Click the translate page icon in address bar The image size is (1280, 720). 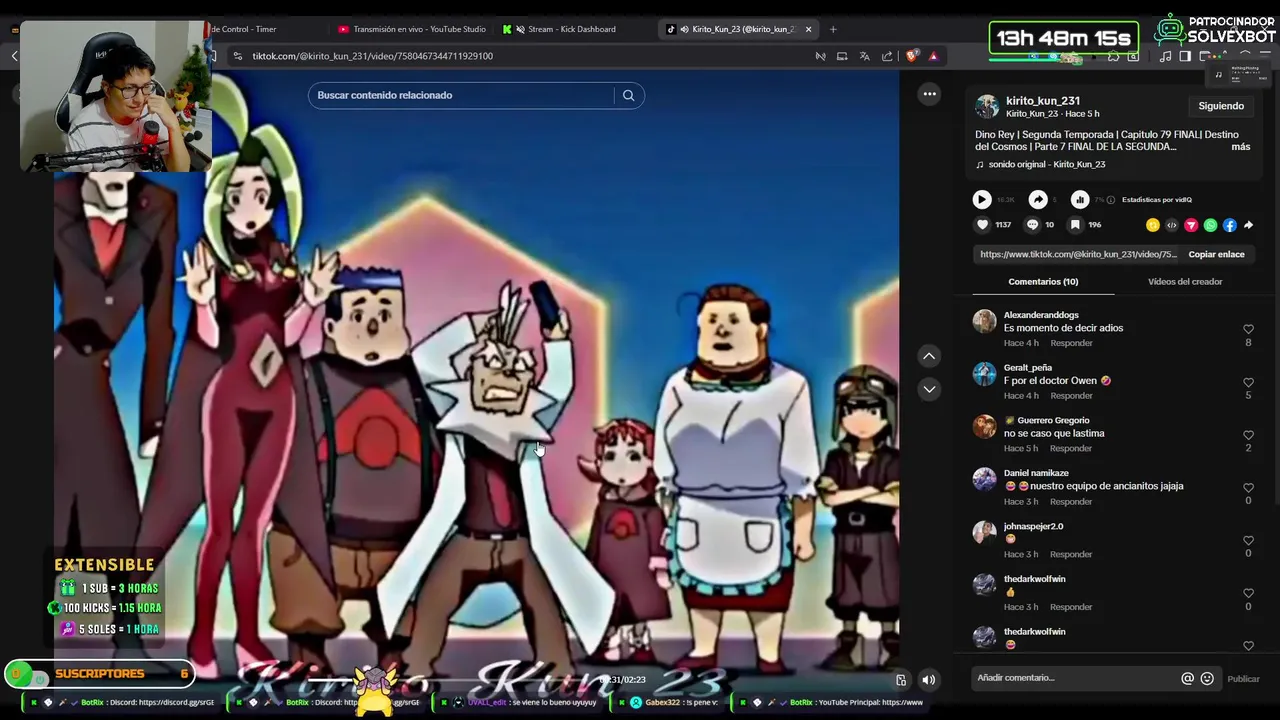coord(864,56)
